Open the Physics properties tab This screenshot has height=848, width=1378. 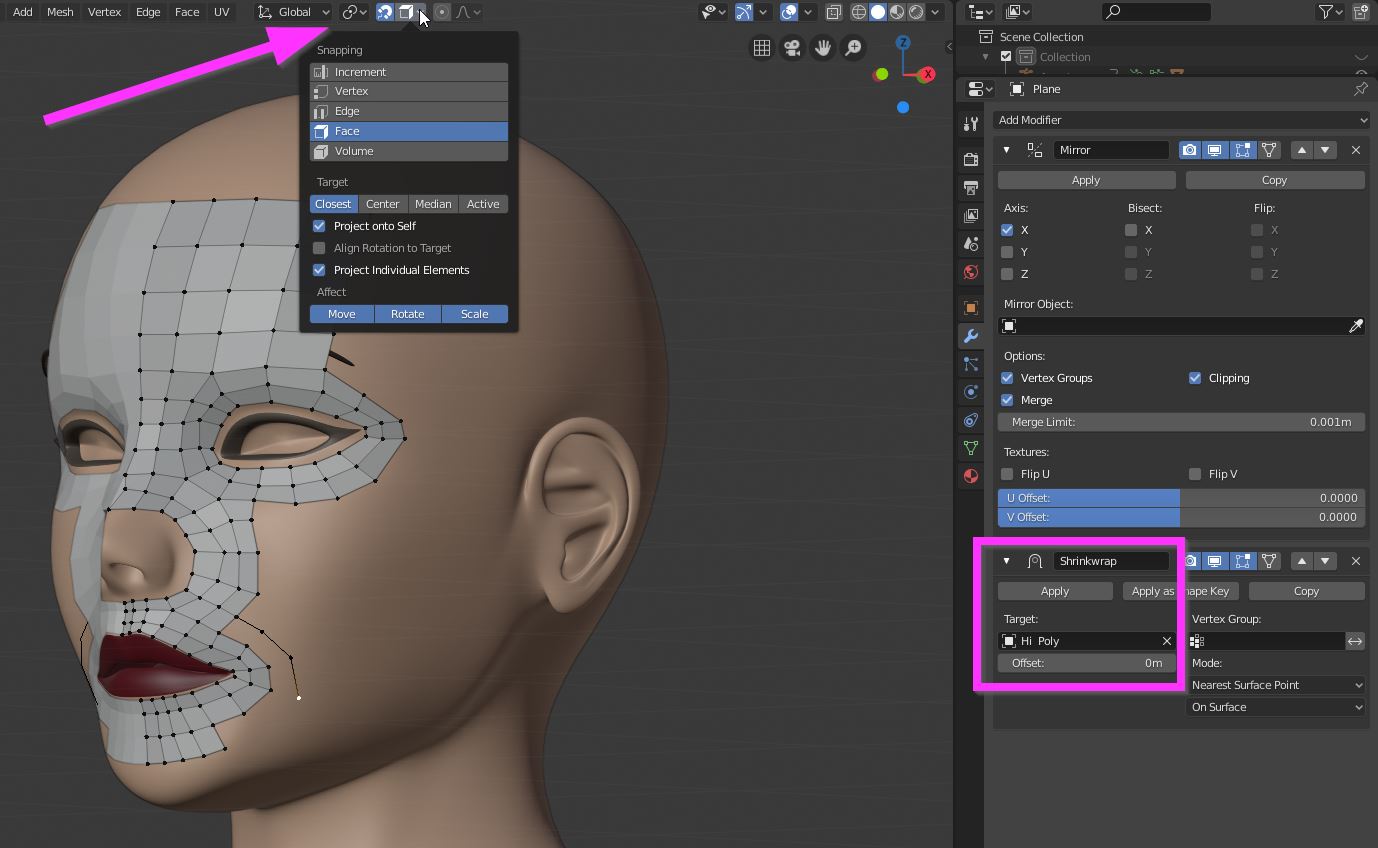click(971, 392)
